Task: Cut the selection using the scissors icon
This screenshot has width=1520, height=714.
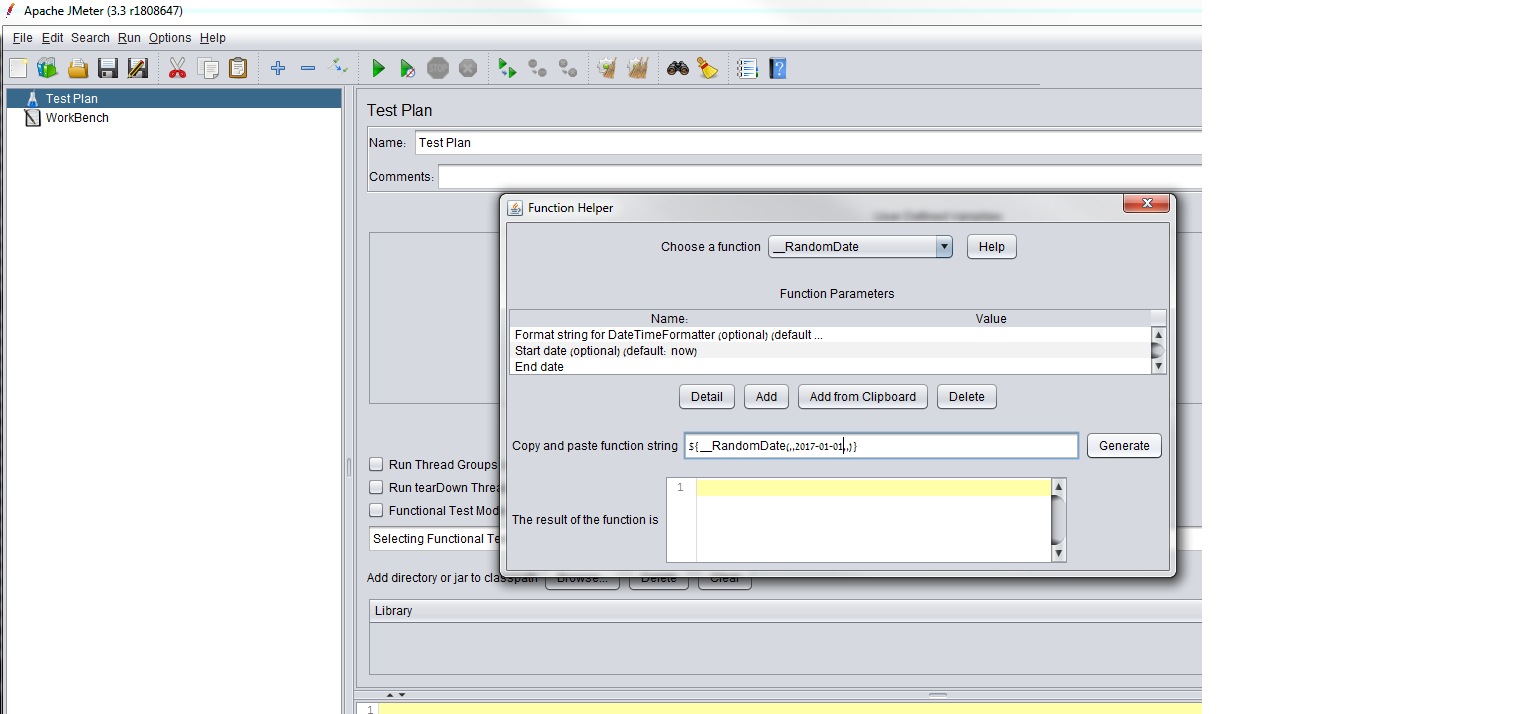Action: tap(177, 68)
